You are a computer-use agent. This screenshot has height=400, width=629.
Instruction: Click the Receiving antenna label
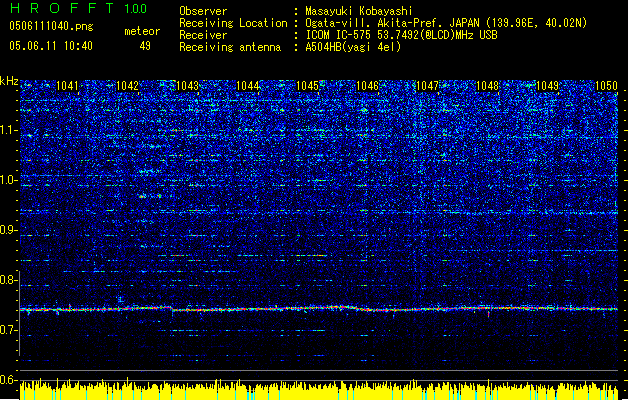coord(230,47)
